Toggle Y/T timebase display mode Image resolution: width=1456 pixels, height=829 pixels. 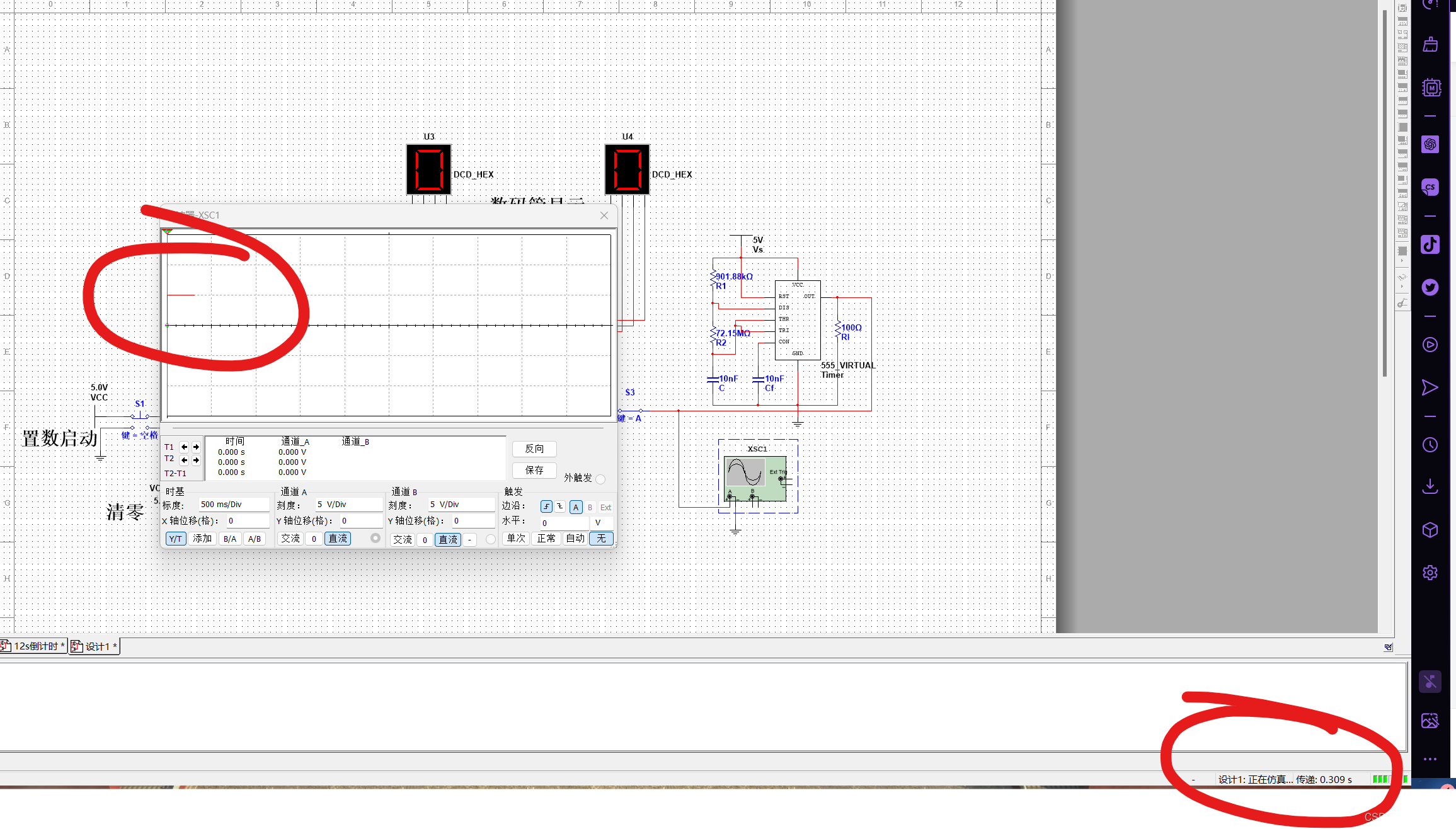point(175,539)
